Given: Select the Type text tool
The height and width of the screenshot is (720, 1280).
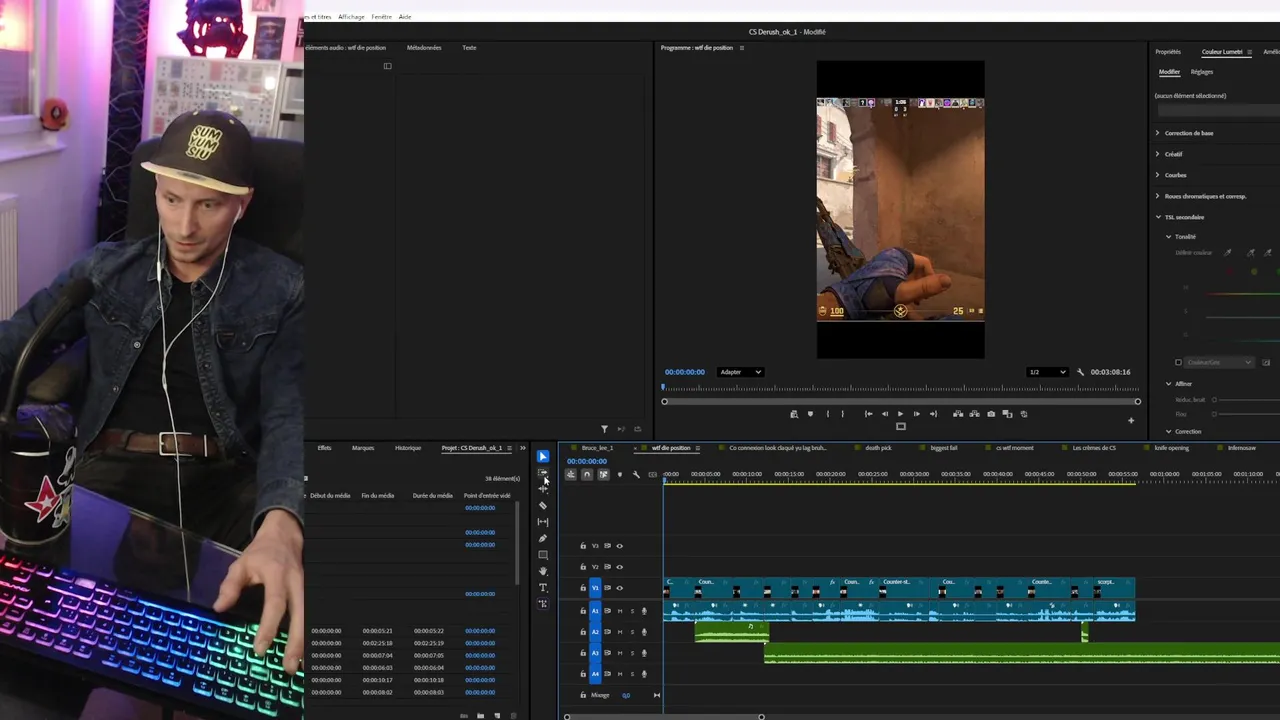Looking at the screenshot, I should point(543,587).
